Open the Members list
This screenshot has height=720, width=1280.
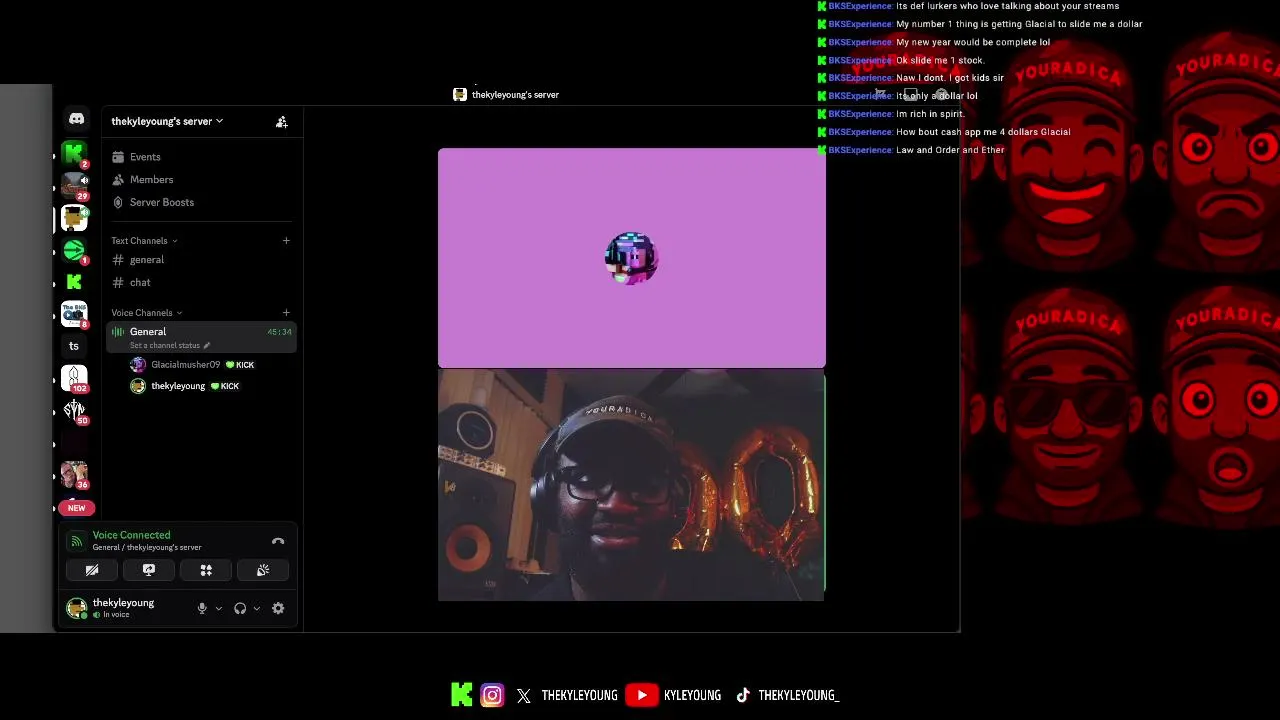tap(151, 180)
